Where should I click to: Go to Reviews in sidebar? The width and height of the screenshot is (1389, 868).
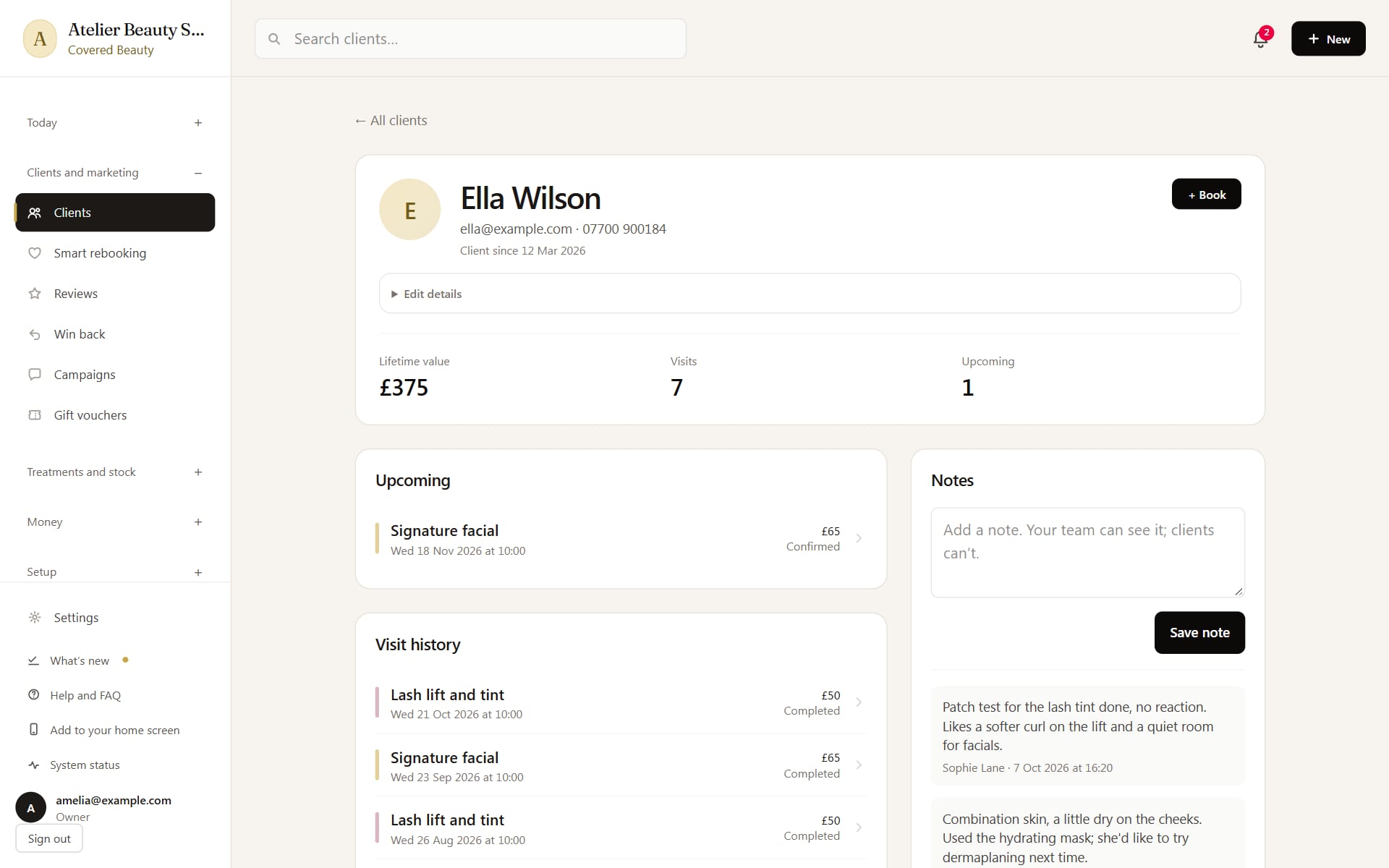pyautogui.click(x=115, y=294)
